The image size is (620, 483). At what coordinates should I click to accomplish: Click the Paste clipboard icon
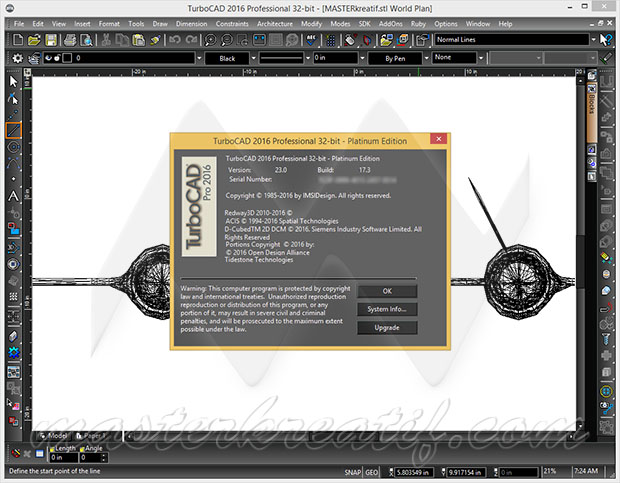pyautogui.click(x=138, y=40)
